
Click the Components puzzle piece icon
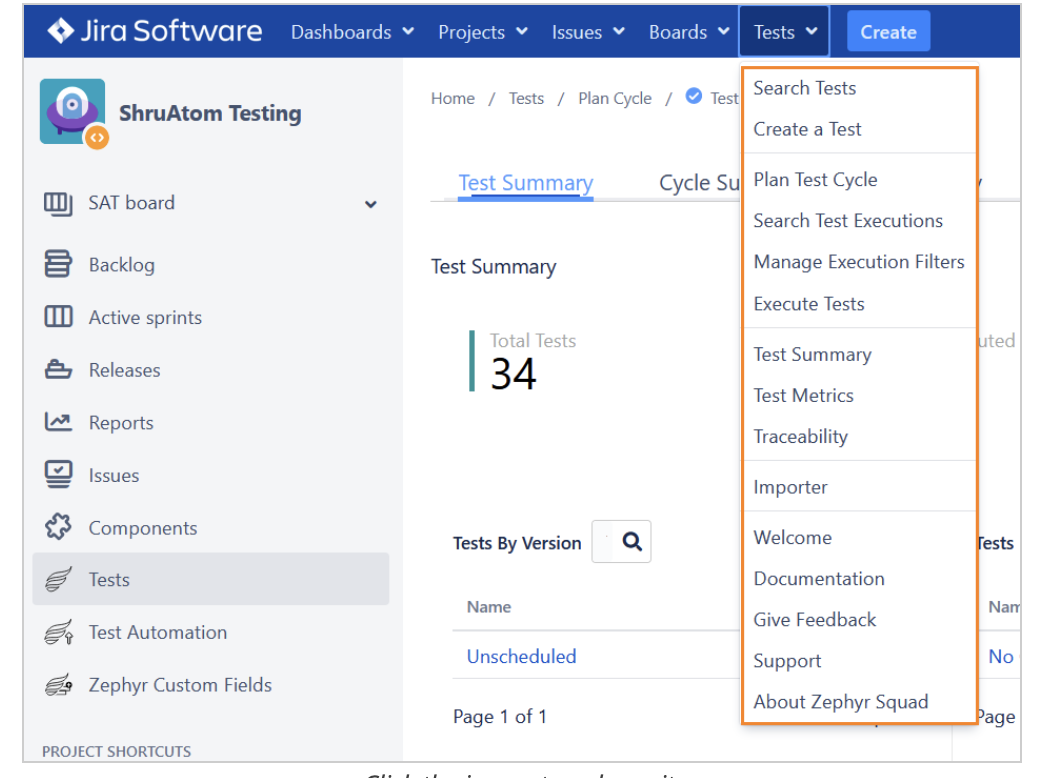pos(58,527)
